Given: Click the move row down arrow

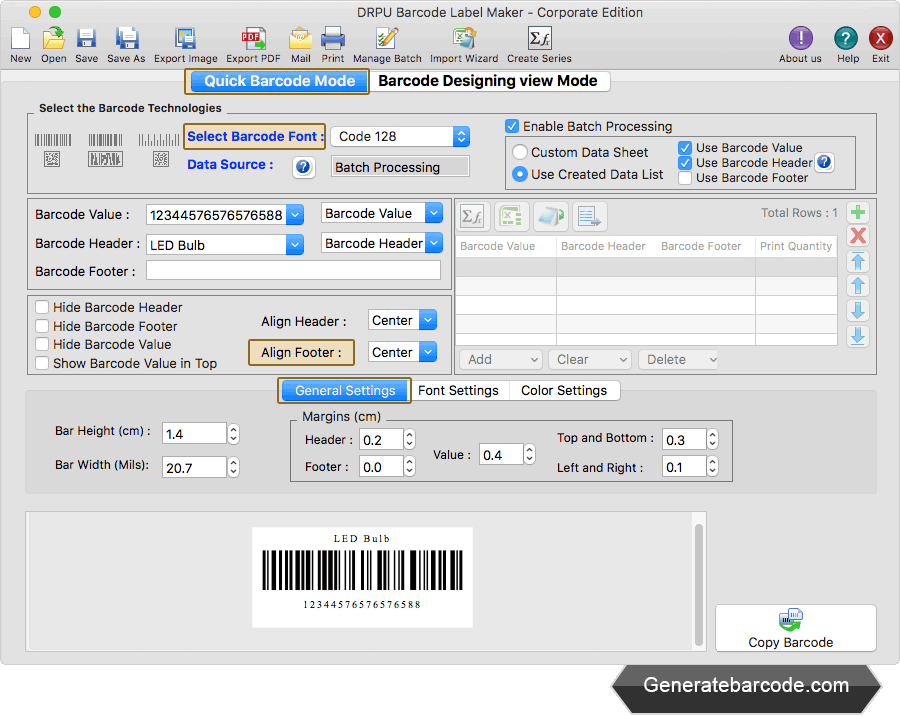Looking at the screenshot, I should pyautogui.click(x=858, y=311).
